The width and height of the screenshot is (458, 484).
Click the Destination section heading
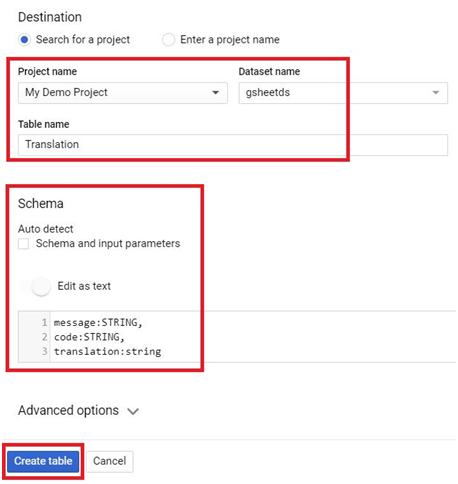click(50, 17)
